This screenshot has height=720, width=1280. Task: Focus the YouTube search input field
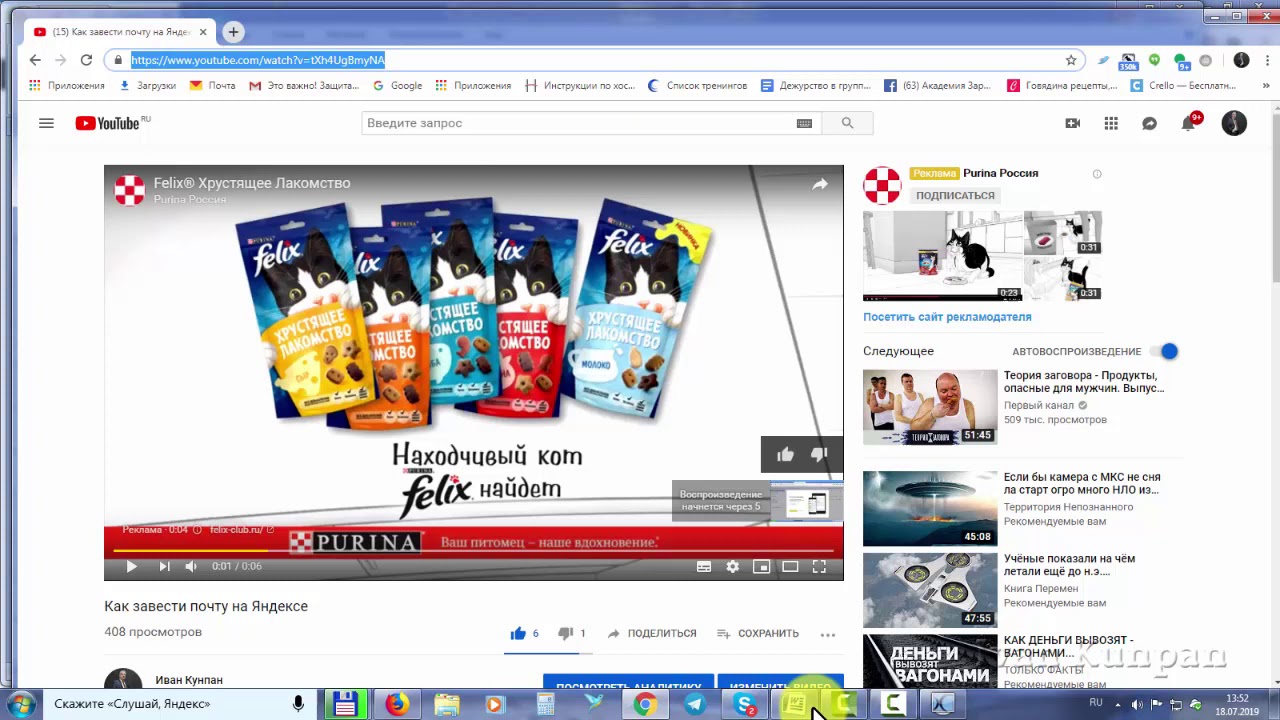tap(577, 123)
